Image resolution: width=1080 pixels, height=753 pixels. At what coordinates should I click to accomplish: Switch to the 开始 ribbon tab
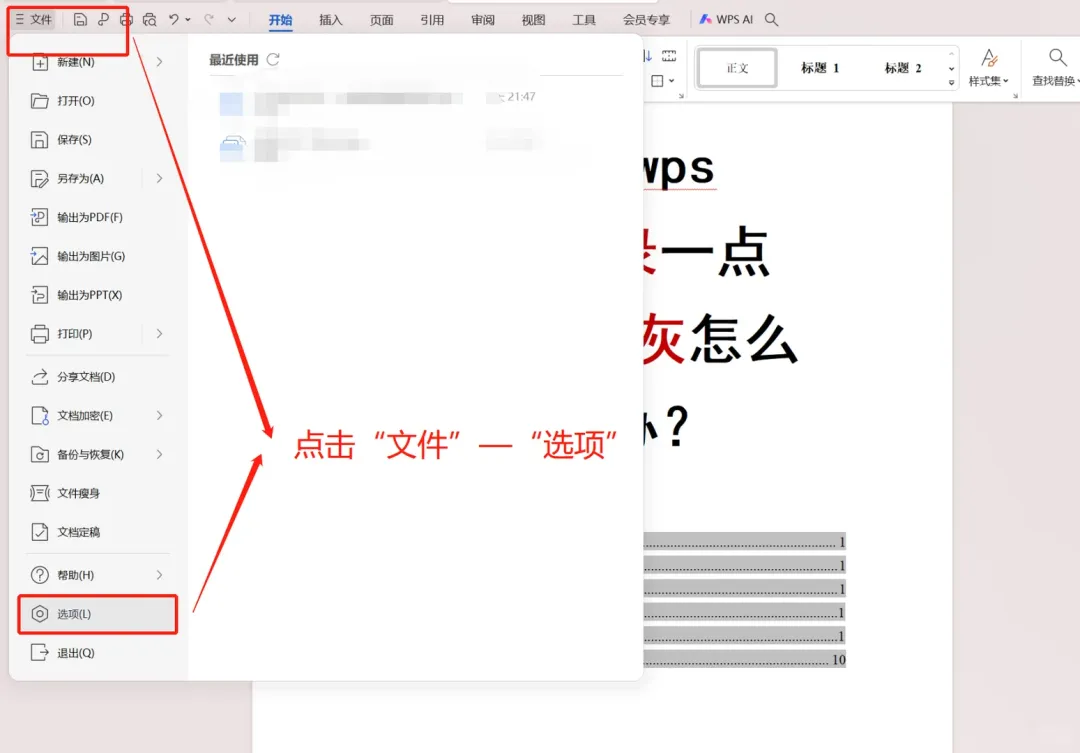(x=280, y=20)
